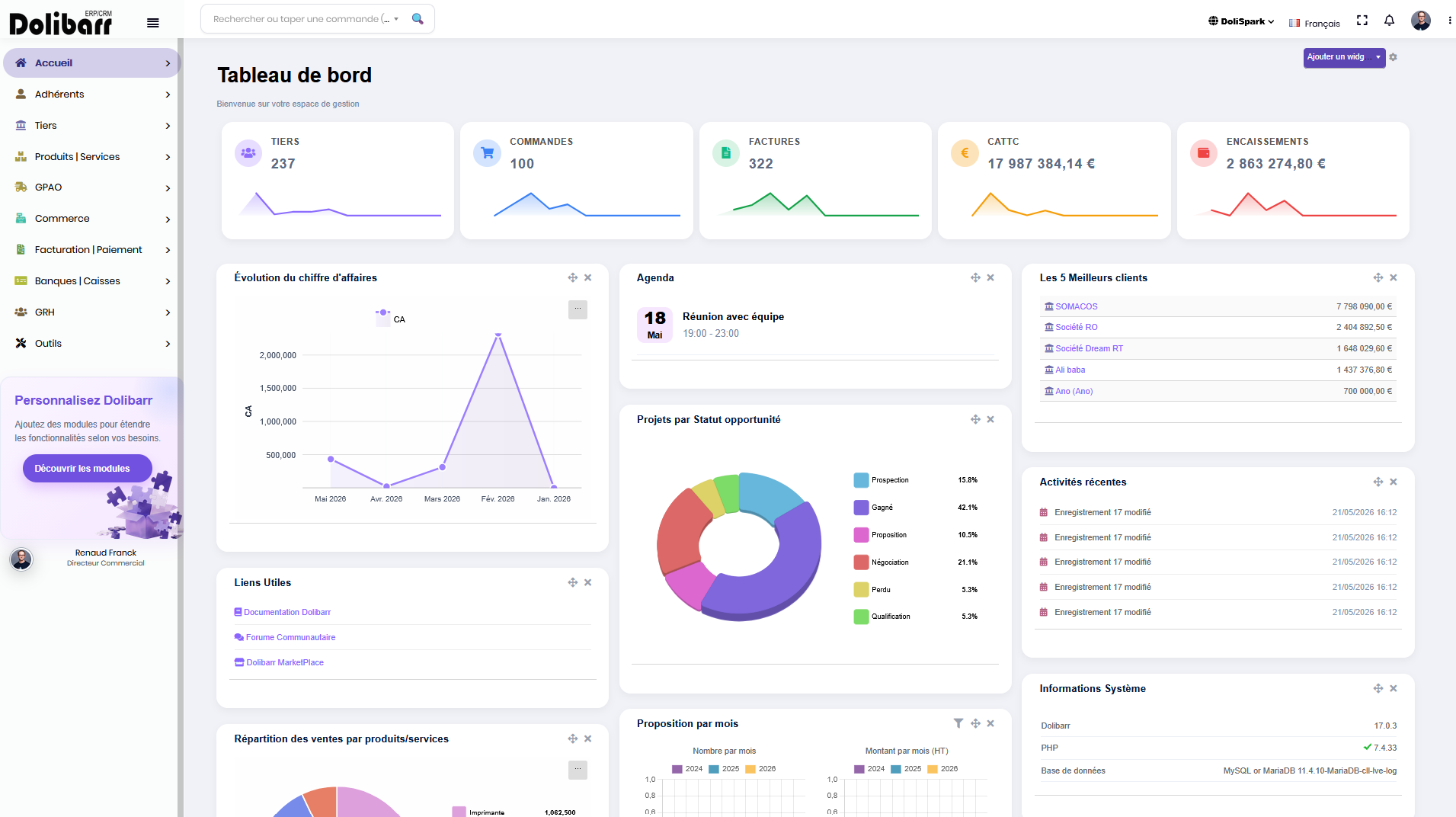Click move handle of Activités récentes
Viewport: 1456px width, 817px height.
(1378, 482)
